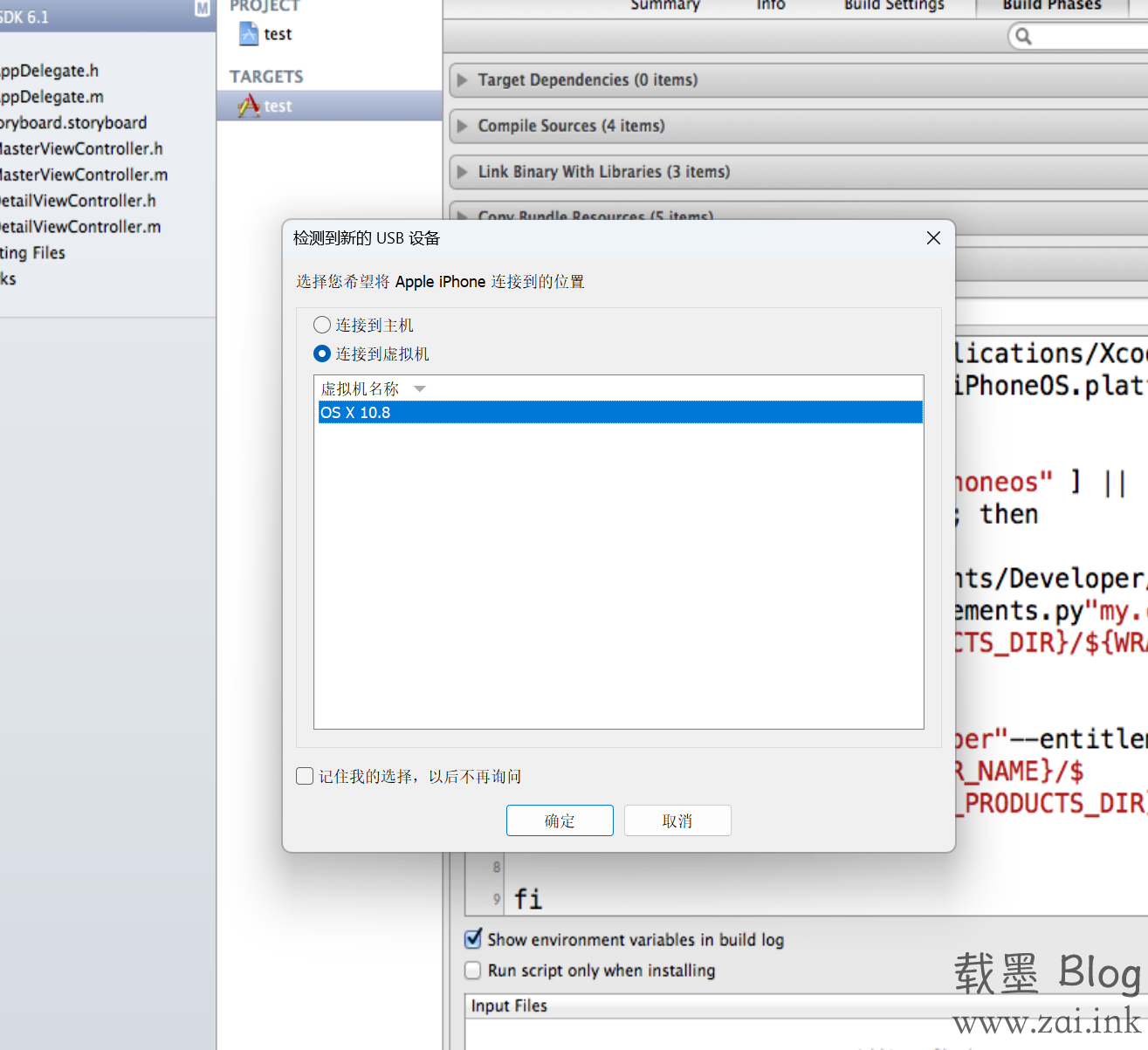
Task: Open the Build Settings tab
Action: click(x=894, y=5)
